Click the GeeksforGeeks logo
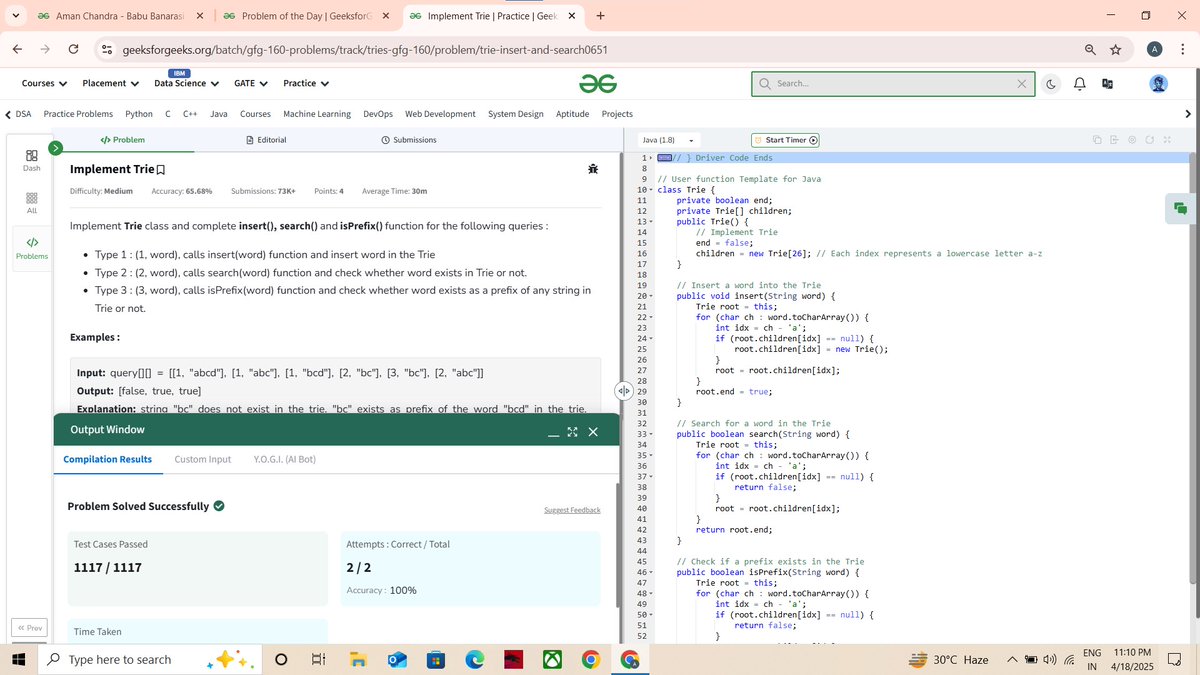 (597, 84)
